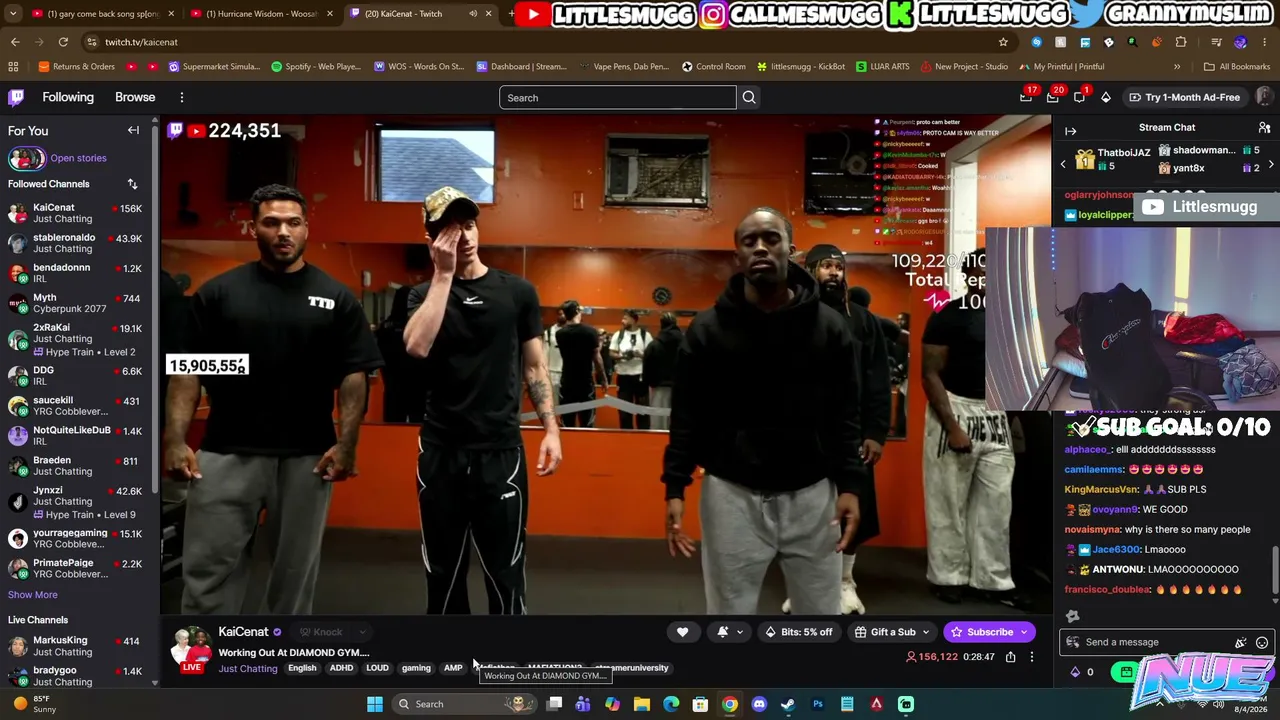Viewport: 1280px width, 720px height.
Task: Expand the Subscribe options arrow
Action: coord(1024,632)
